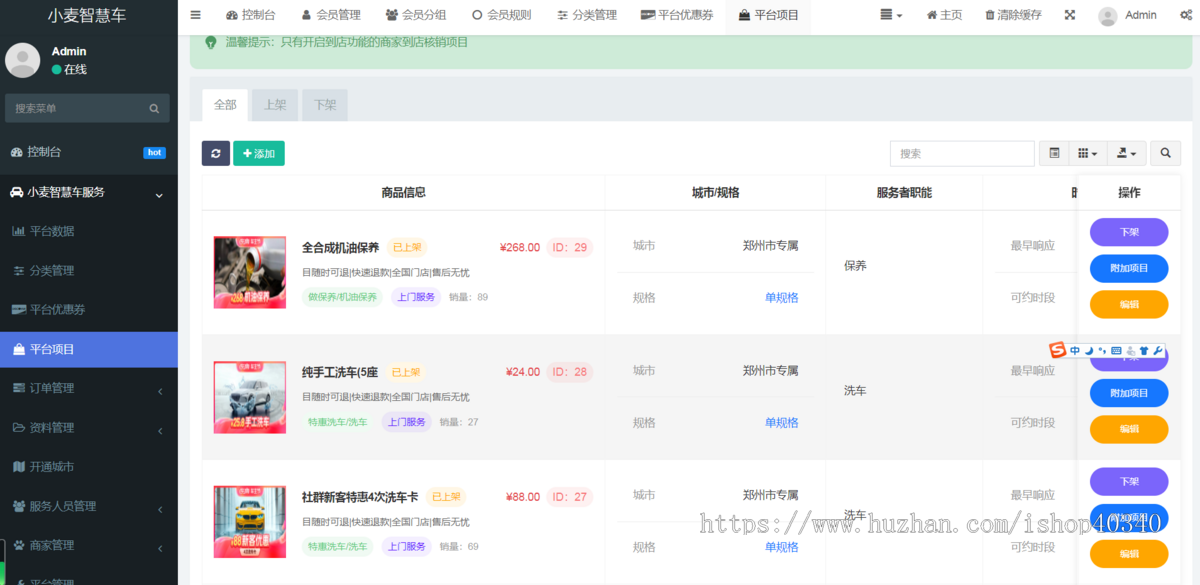Screen dimensions: 1200x585
Task: Click Sogou input method S icon
Action: [x=1058, y=350]
